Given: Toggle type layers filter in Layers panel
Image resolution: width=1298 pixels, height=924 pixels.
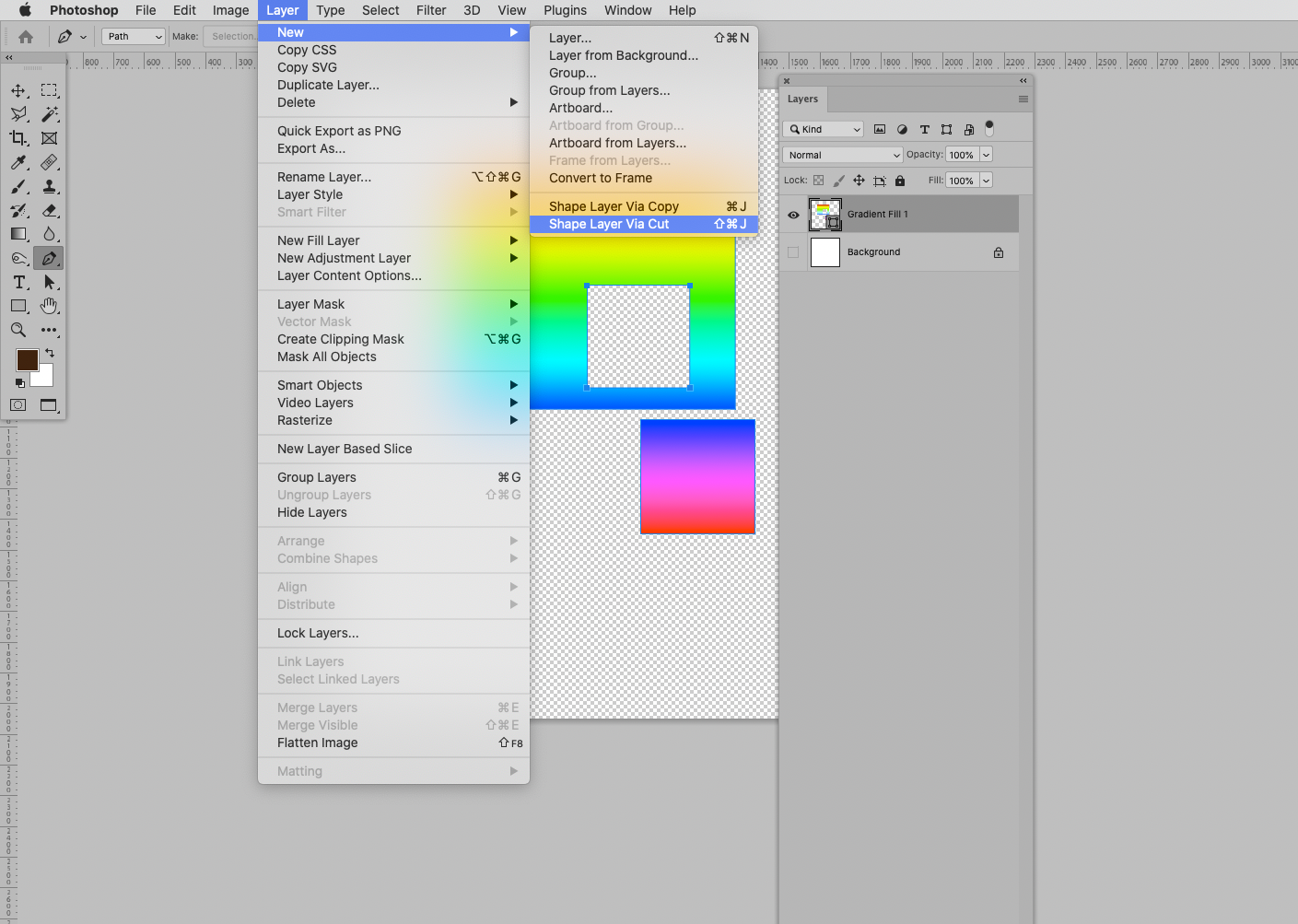Looking at the screenshot, I should (924, 129).
